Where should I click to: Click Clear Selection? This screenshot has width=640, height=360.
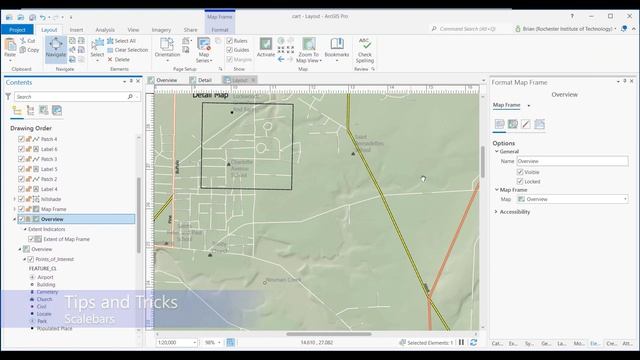pyautogui.click(x=127, y=50)
